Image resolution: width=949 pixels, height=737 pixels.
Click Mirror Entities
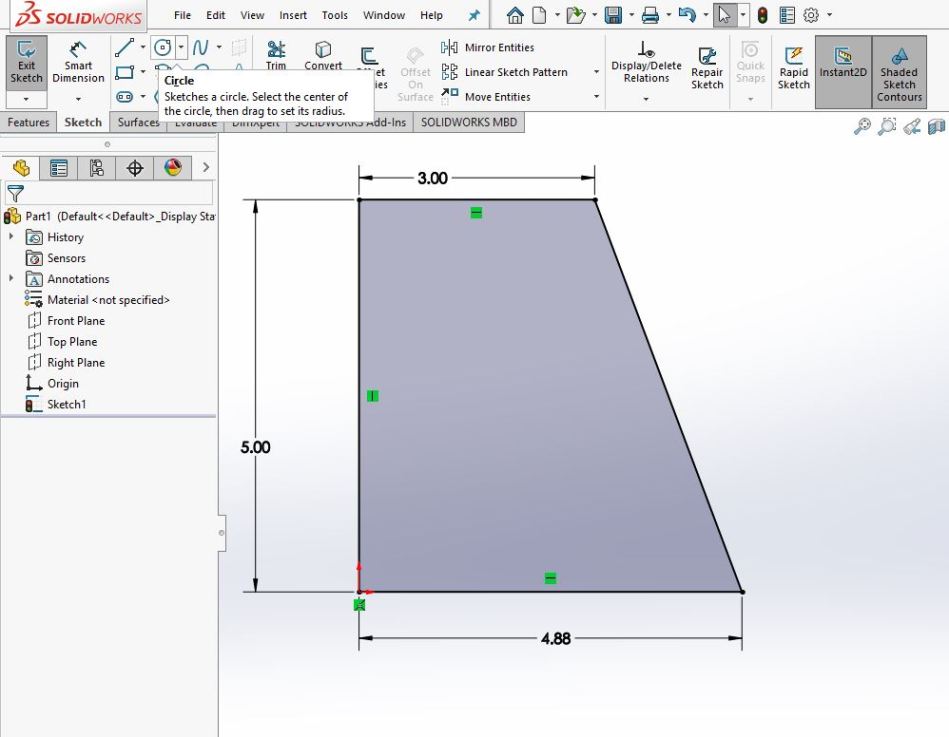pos(498,47)
